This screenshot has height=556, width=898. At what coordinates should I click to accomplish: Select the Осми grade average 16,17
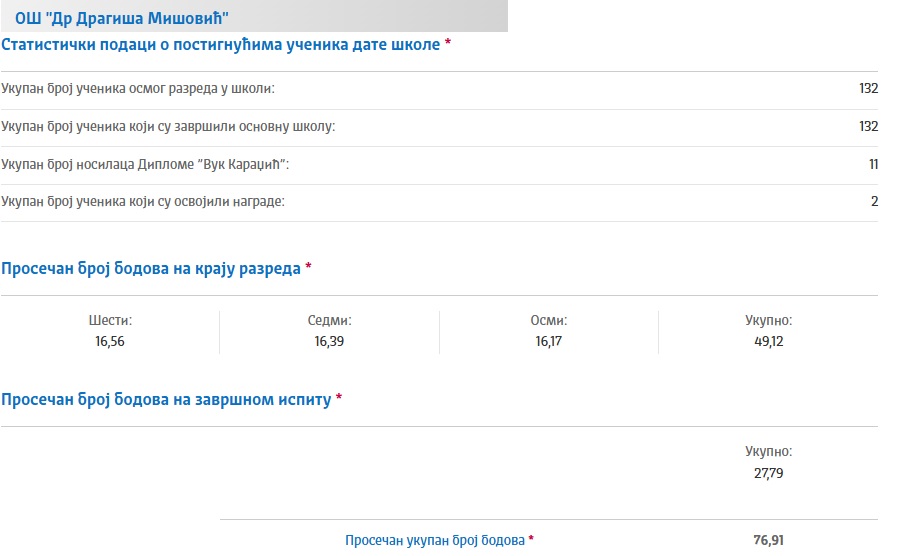[x=549, y=341]
